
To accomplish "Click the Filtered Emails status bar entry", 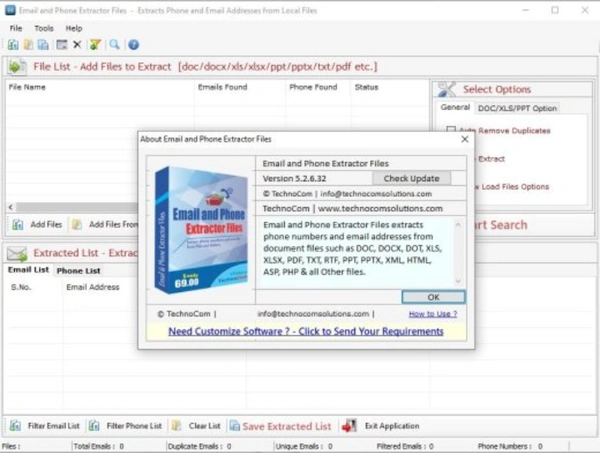I will tap(405, 446).
